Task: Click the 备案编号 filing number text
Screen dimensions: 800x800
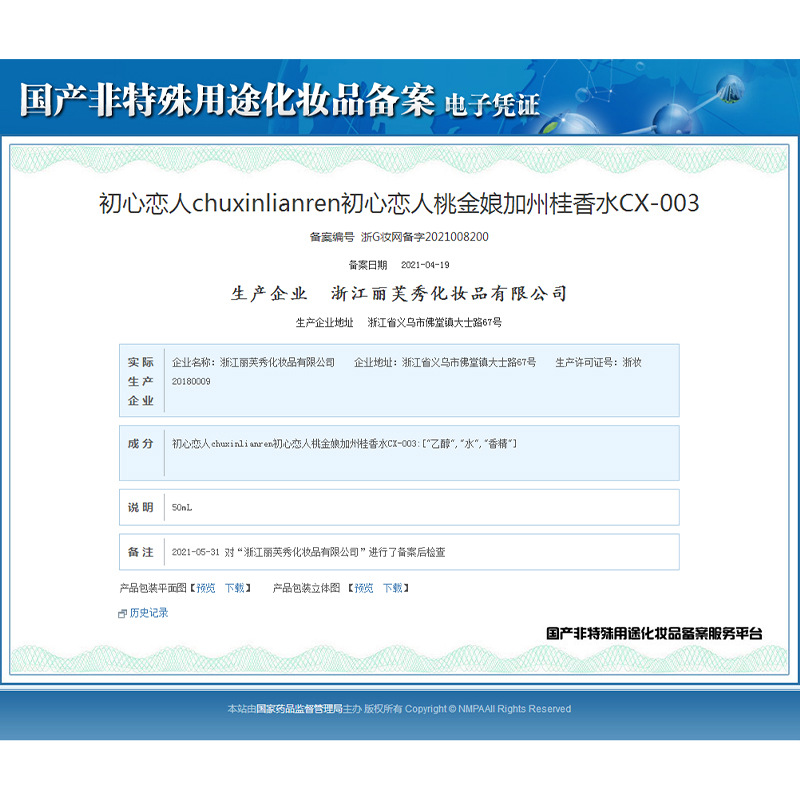Action: point(399,237)
